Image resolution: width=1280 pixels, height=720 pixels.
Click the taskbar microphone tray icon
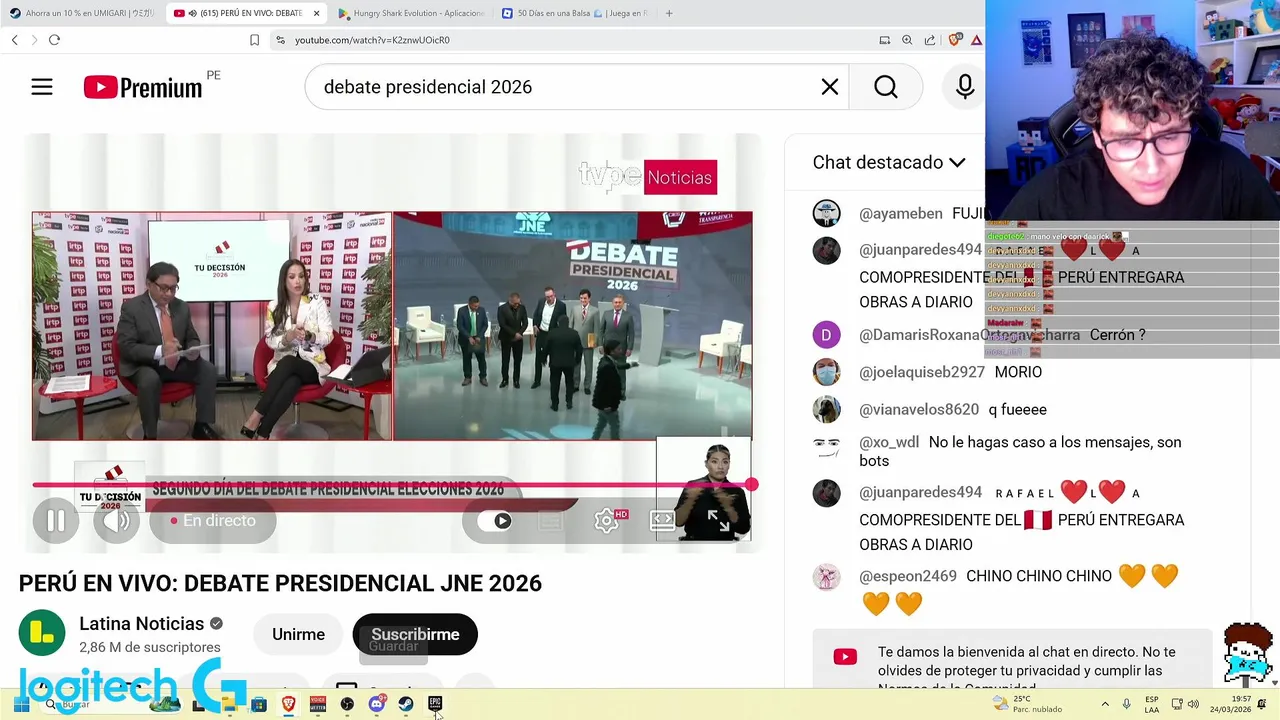(1127, 704)
